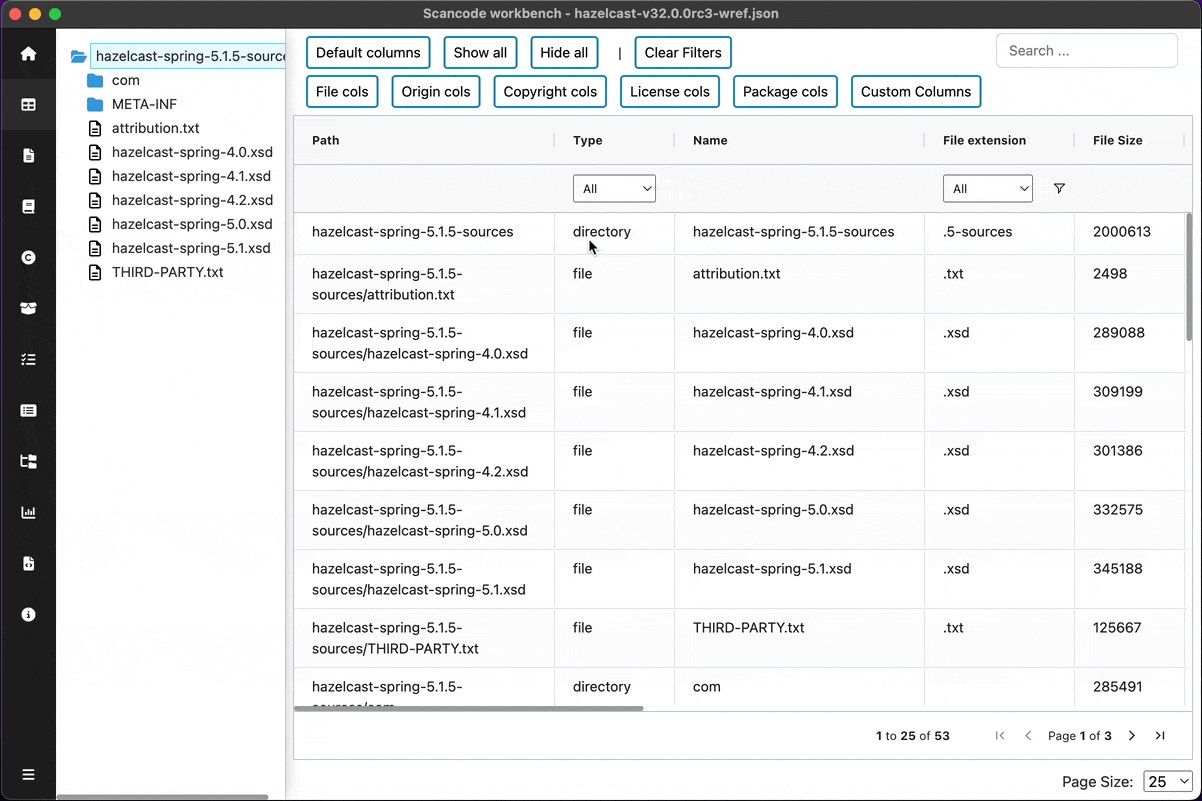Go to the previous page

click(1028, 736)
